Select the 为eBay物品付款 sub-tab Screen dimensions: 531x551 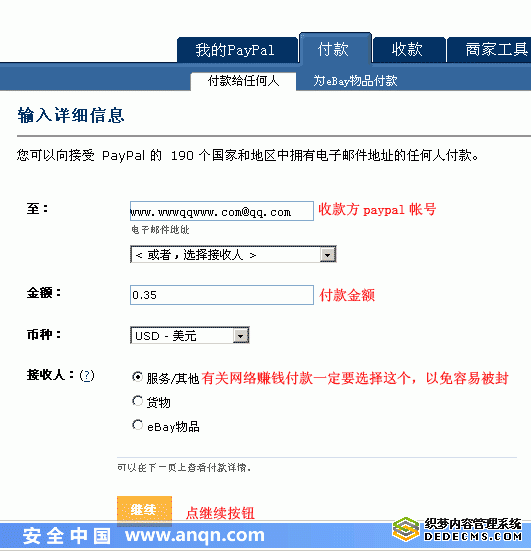[355, 81]
